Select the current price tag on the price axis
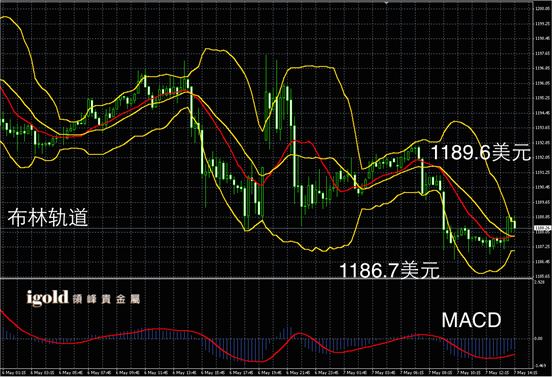This screenshot has width=552, height=377. pos(542,228)
